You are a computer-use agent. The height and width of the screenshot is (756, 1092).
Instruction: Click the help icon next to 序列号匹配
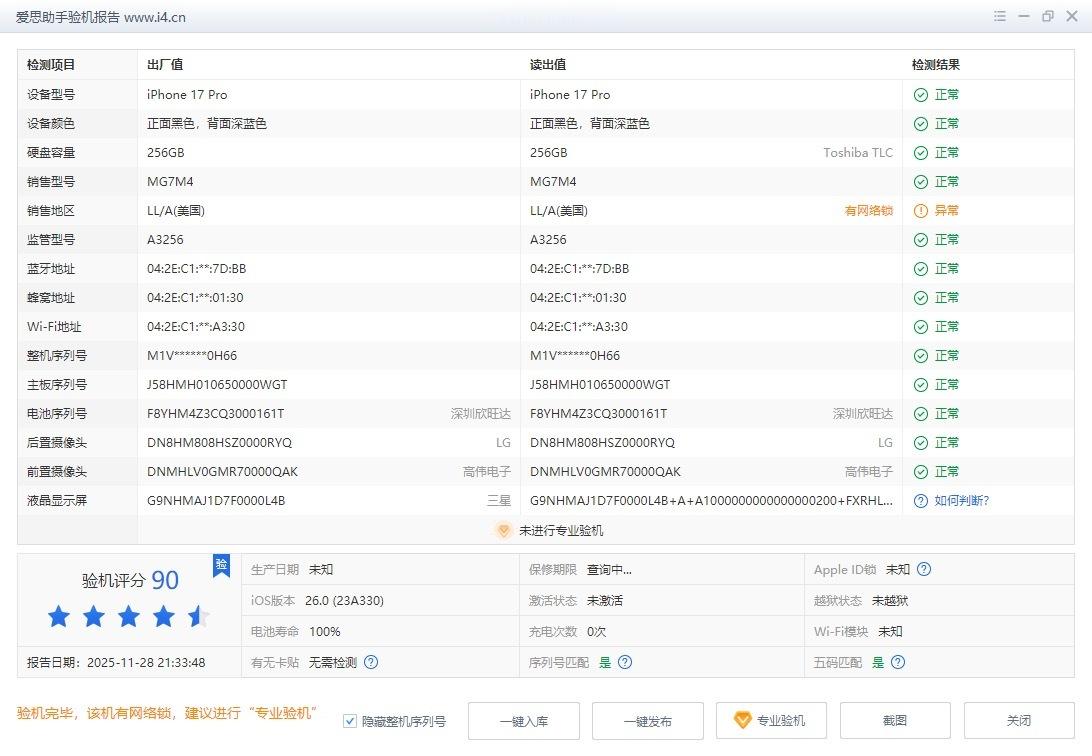coord(625,662)
